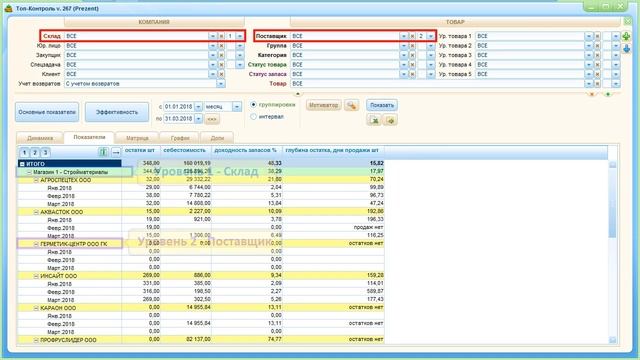Open the Поставщик grouping level dropdown showing 2

pyautogui.click(x=431, y=36)
